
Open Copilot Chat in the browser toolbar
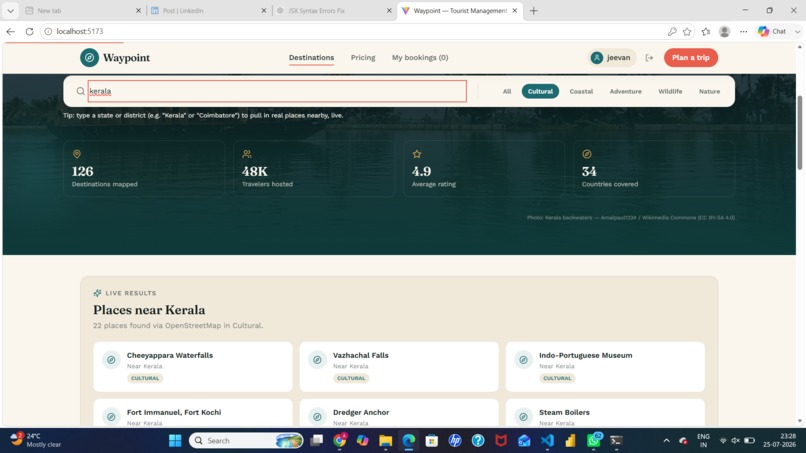tap(773, 31)
